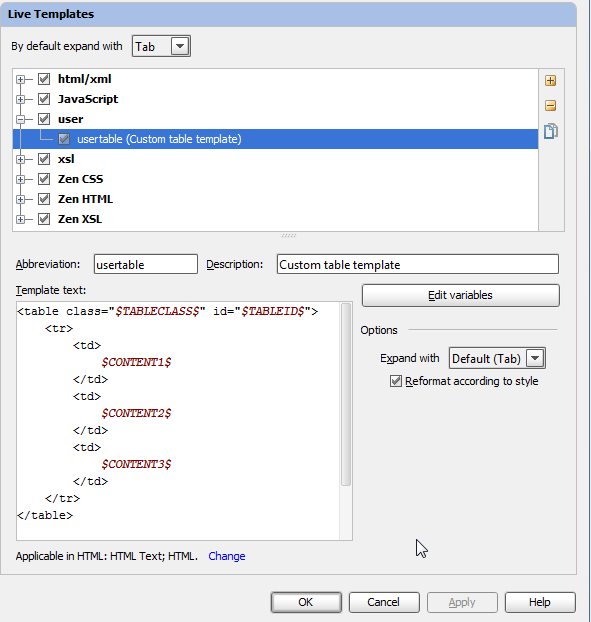
Task: Click $CONTENT1$ in the template text
Action: point(136,362)
